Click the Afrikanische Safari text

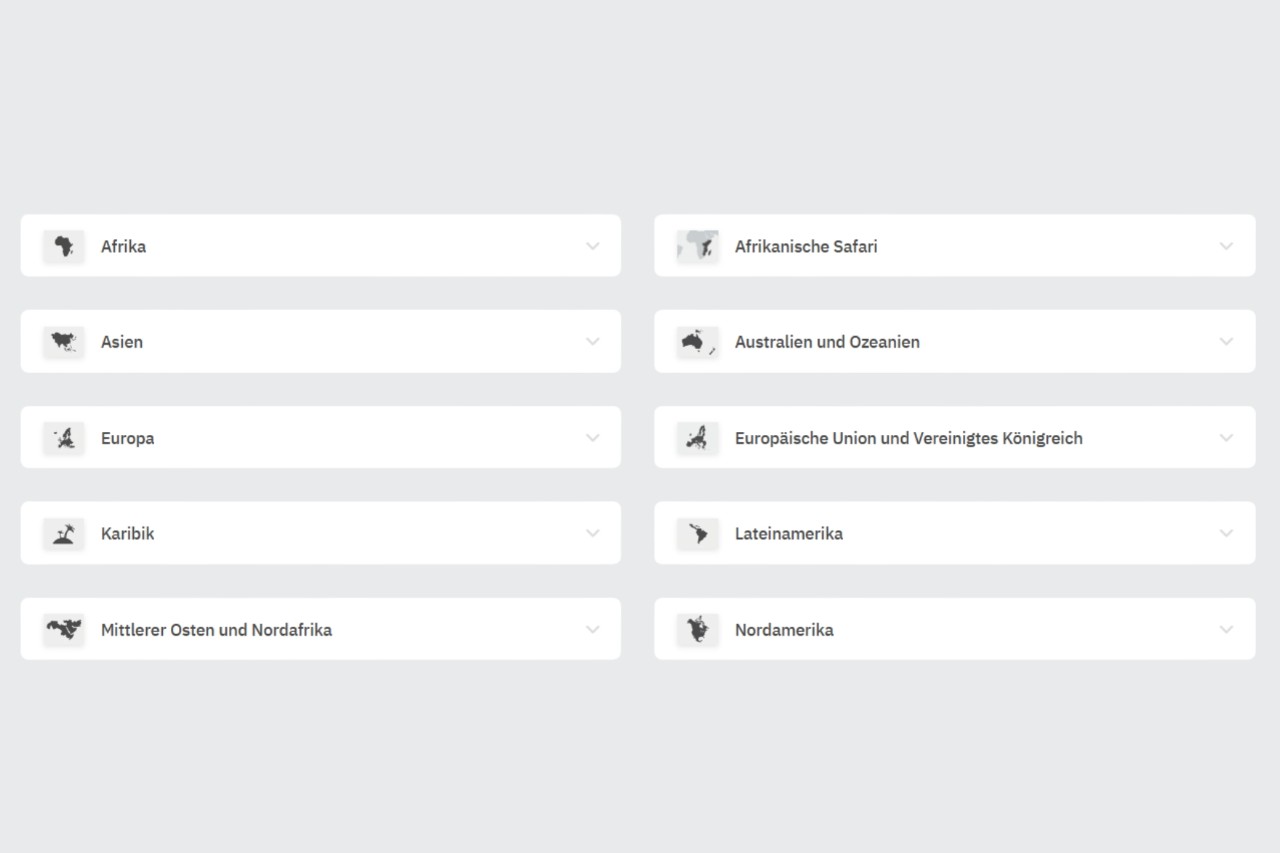click(x=806, y=246)
